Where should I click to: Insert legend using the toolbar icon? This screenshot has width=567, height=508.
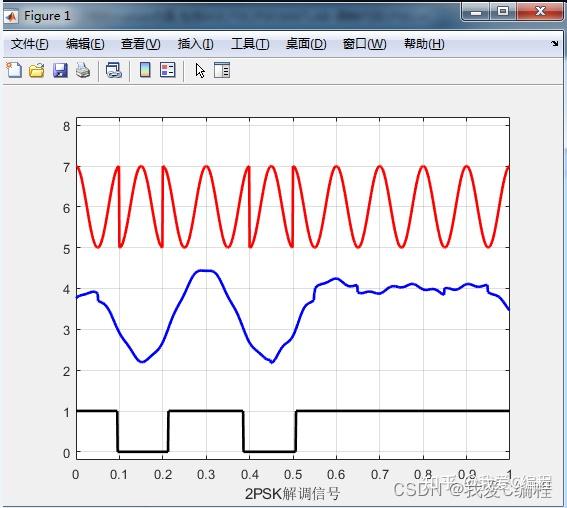pos(168,70)
